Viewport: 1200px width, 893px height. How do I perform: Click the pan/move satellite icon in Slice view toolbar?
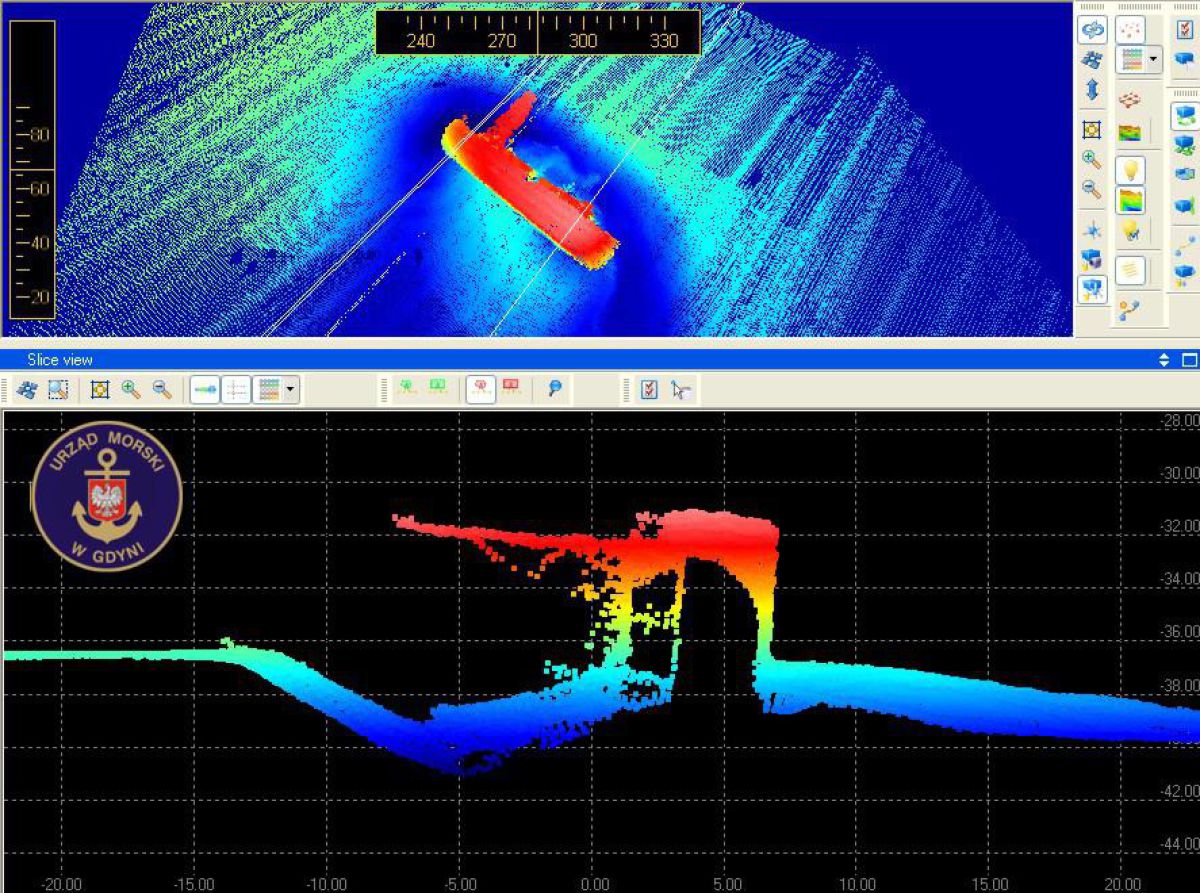27,390
